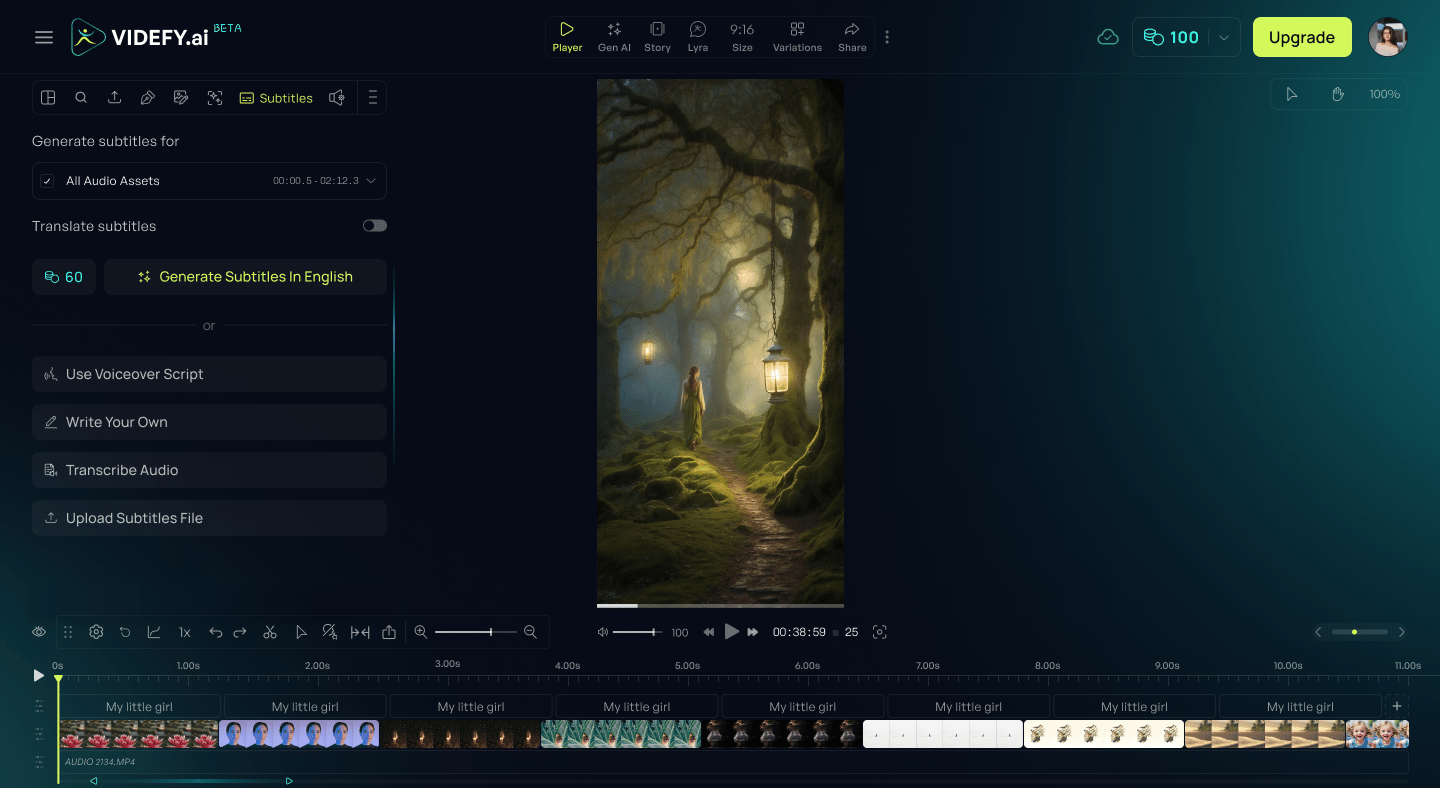1440x788 pixels.
Task: Select the hand pan tool
Action: pyautogui.click(x=1338, y=94)
